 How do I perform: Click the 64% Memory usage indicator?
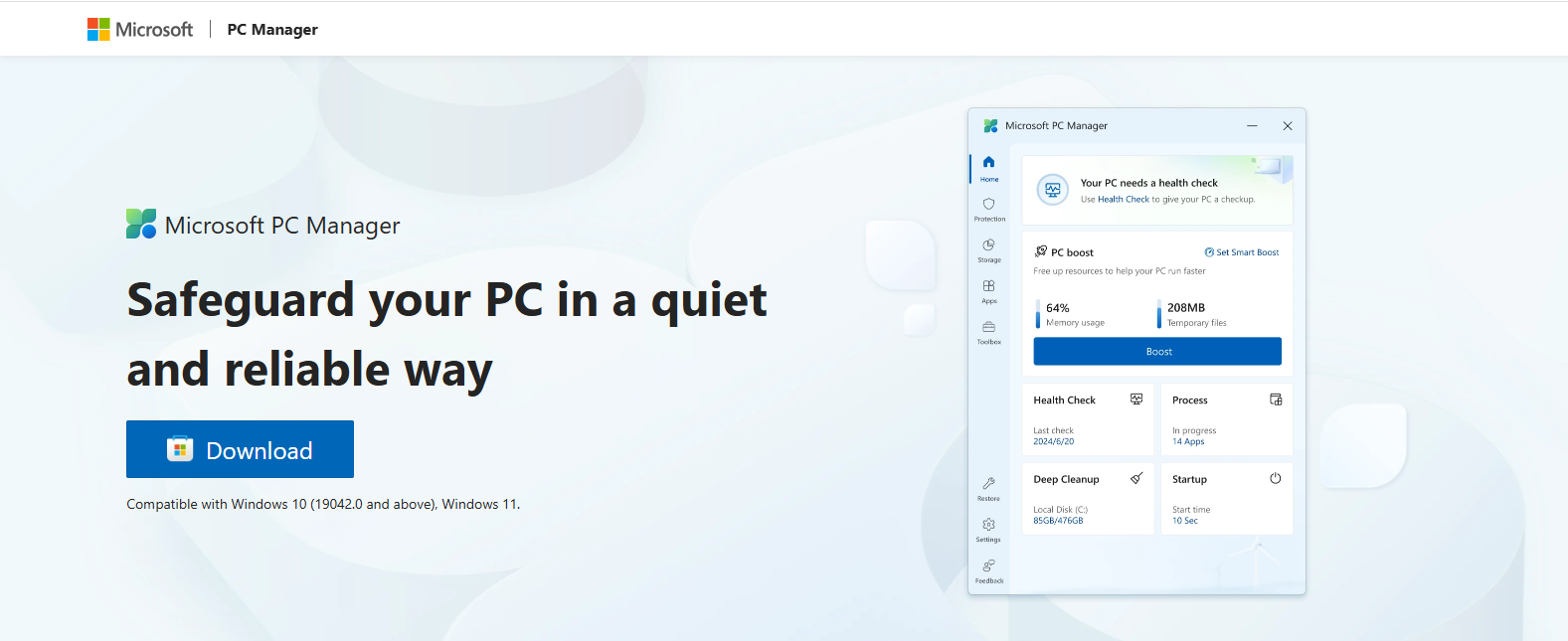click(x=1071, y=314)
